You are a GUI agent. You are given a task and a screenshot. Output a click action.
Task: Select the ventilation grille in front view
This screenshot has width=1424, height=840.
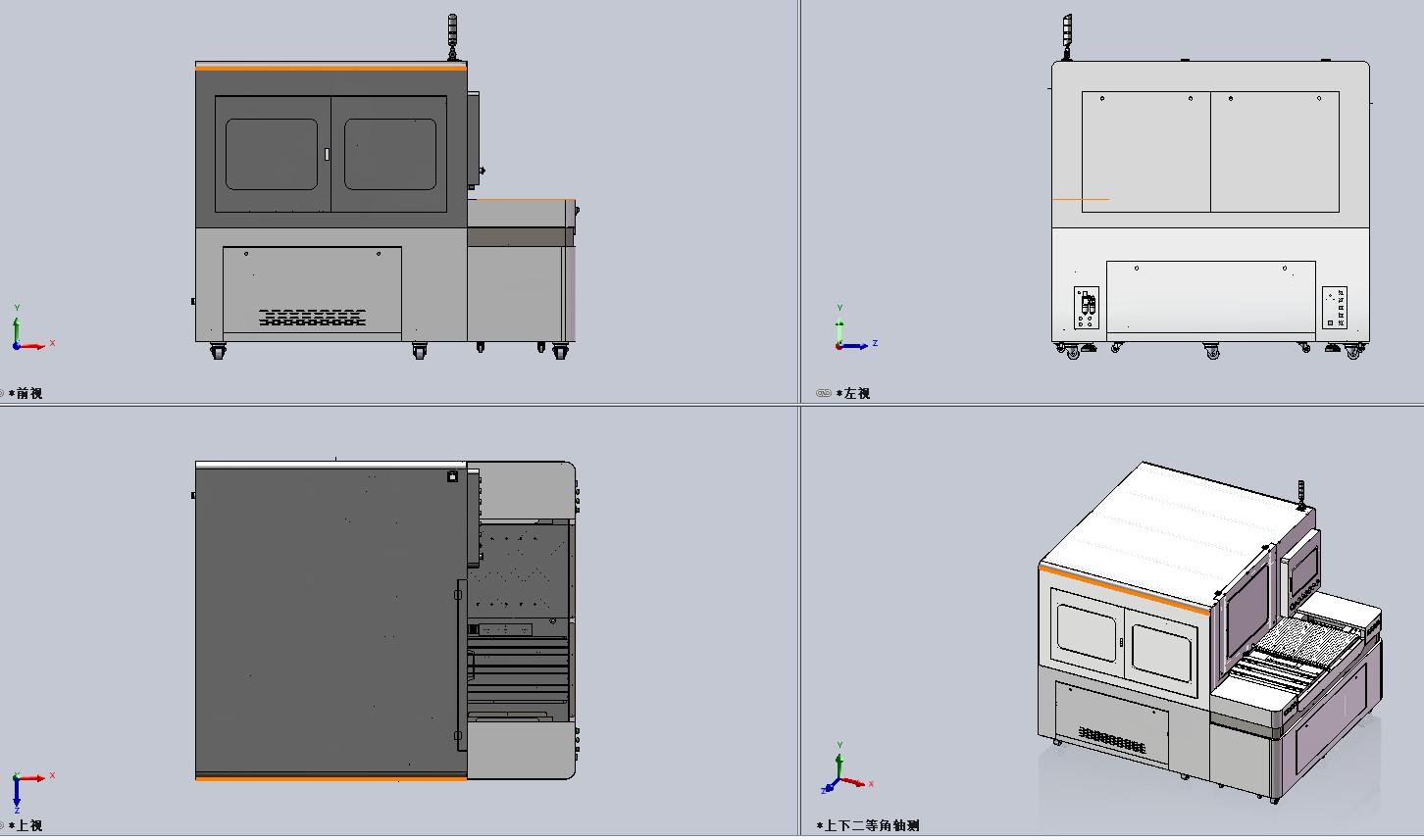(312, 318)
